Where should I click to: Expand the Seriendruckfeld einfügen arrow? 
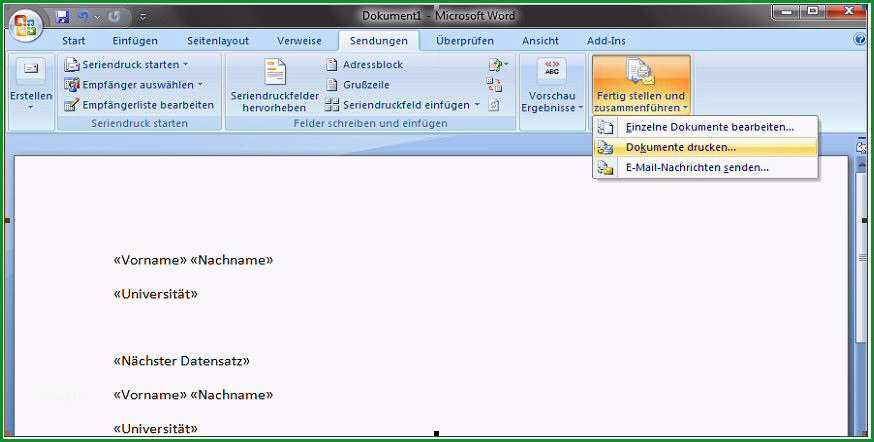coord(477,105)
